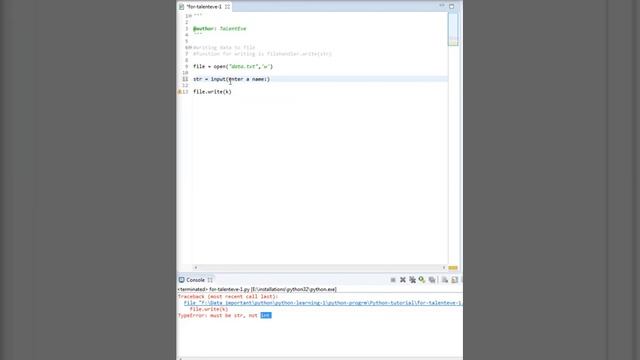Remove the launch with the X icon
The height and width of the screenshot is (360, 640).
[403, 280]
